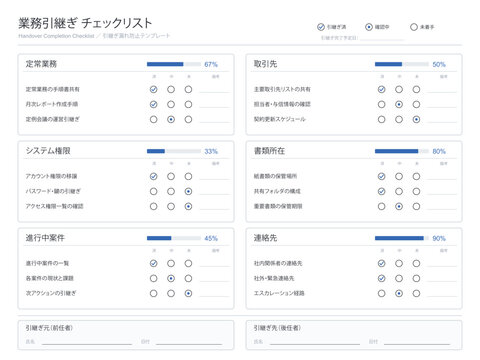The width and height of the screenshot is (480, 360).
Task: Mark エスカレーション経路 as 引継ぎ済
Action: [381, 293]
